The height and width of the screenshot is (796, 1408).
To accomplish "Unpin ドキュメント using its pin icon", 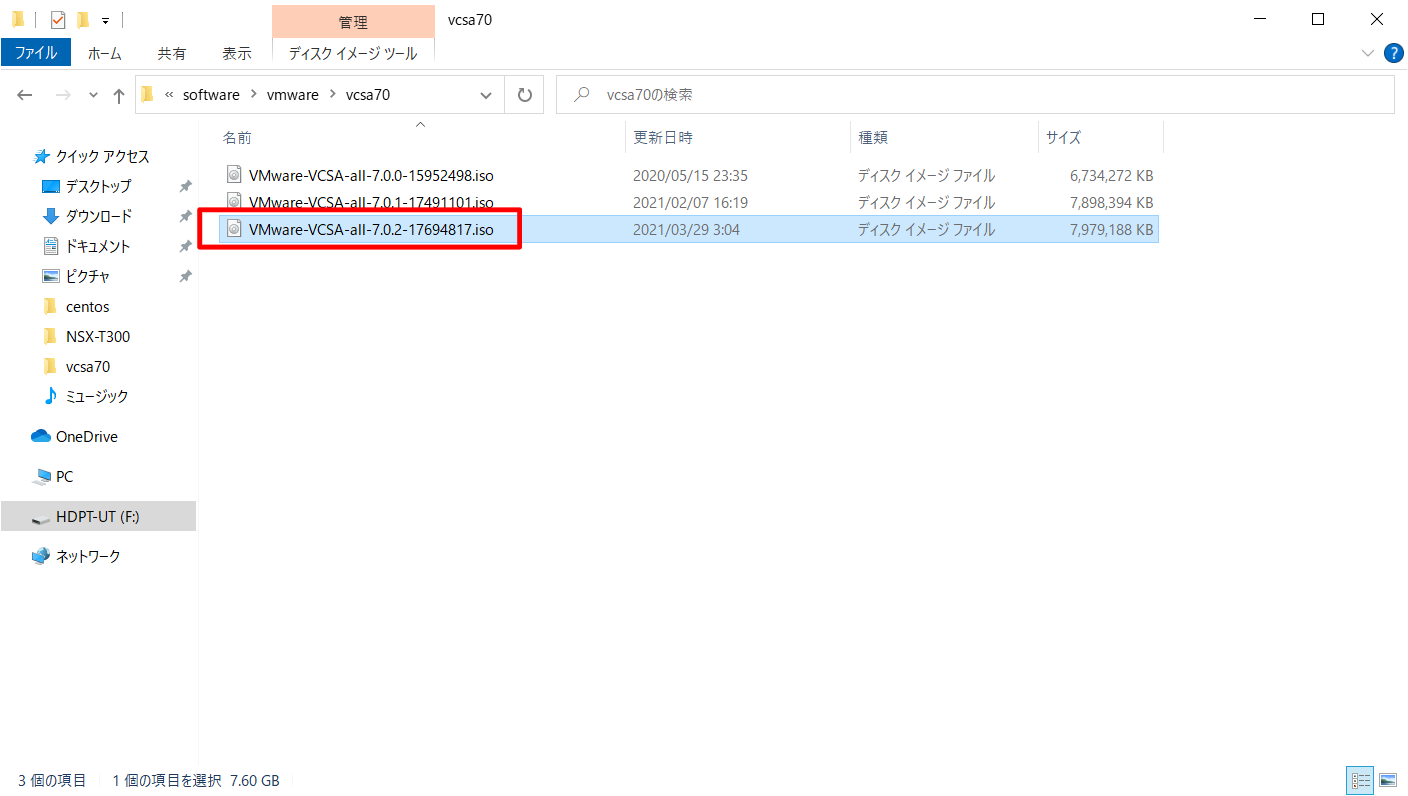I will [185, 246].
